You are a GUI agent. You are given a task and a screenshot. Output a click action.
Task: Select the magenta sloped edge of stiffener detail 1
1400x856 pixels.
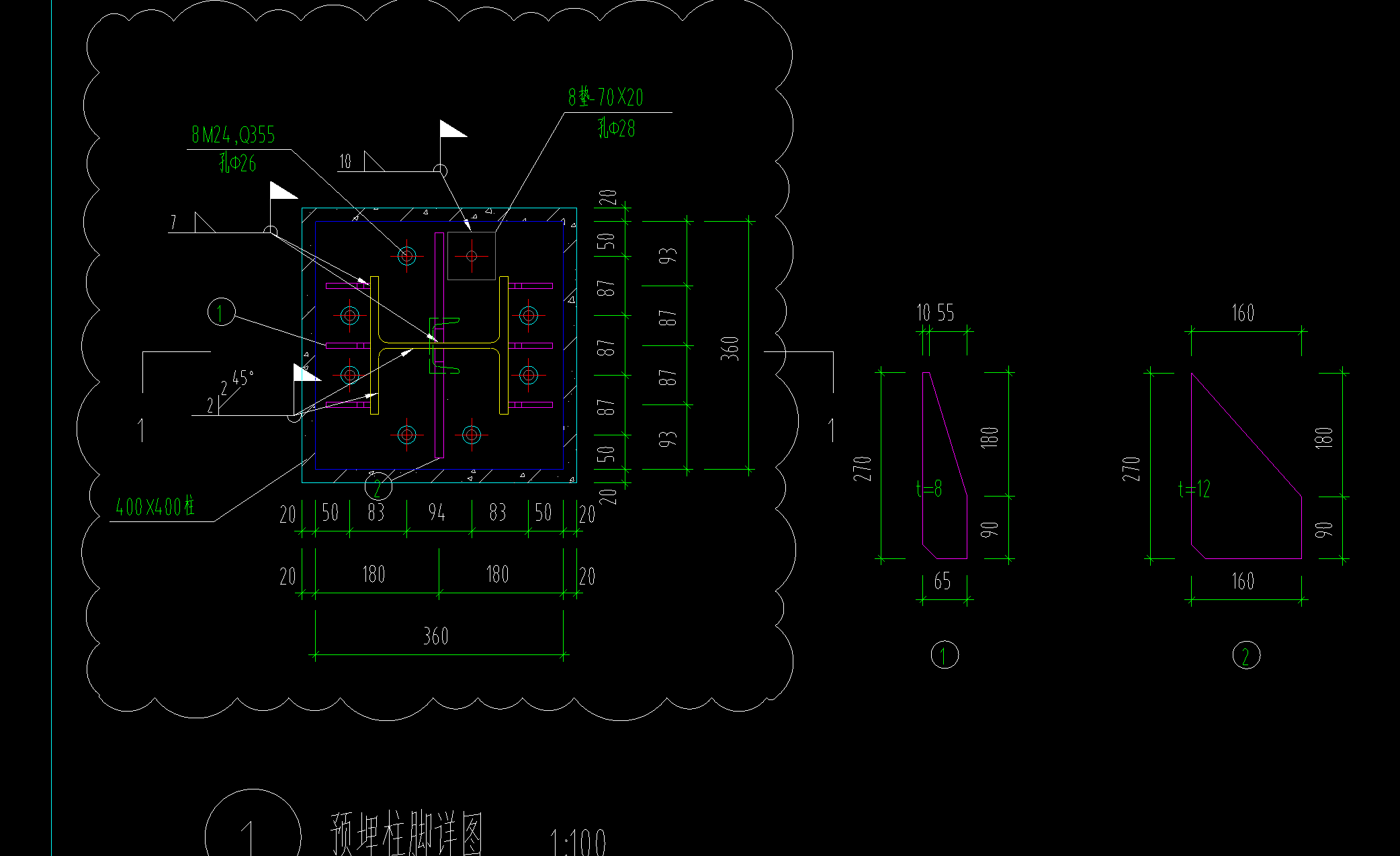949,434
